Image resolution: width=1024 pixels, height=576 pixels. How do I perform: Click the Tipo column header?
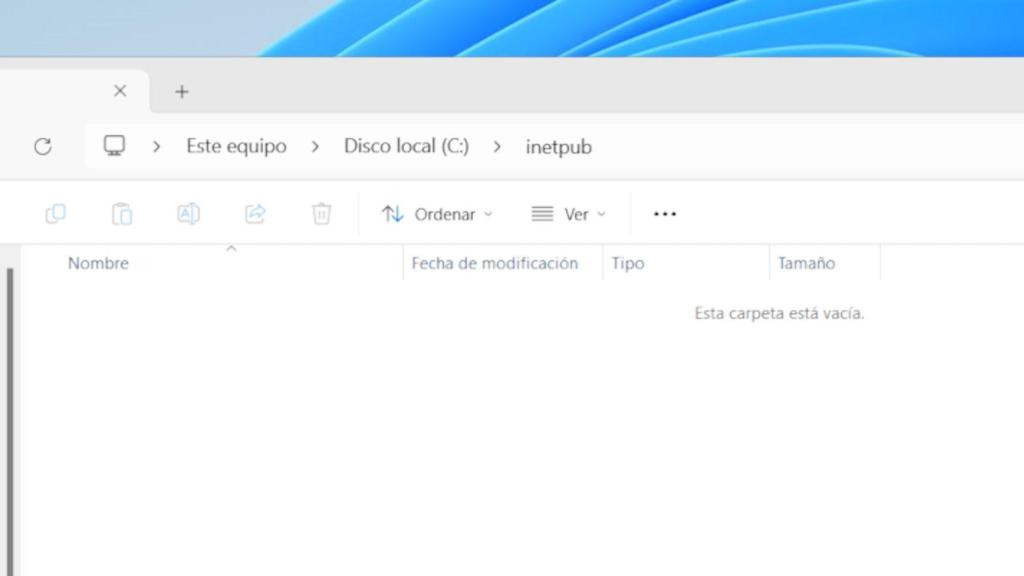tap(628, 263)
